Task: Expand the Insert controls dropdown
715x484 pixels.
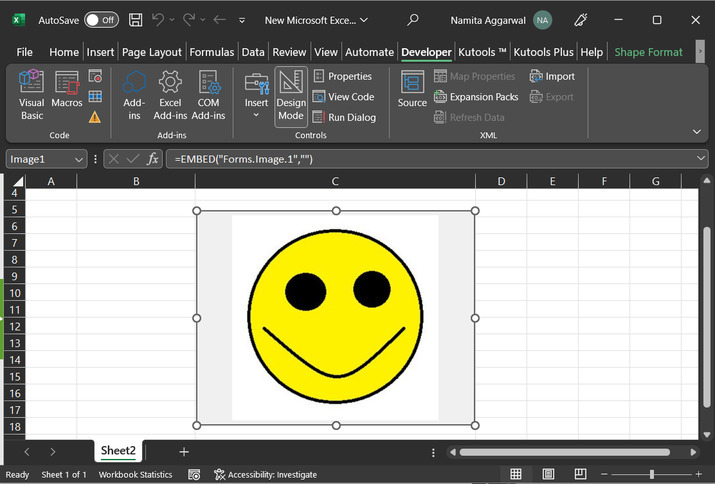Action: click(257, 115)
